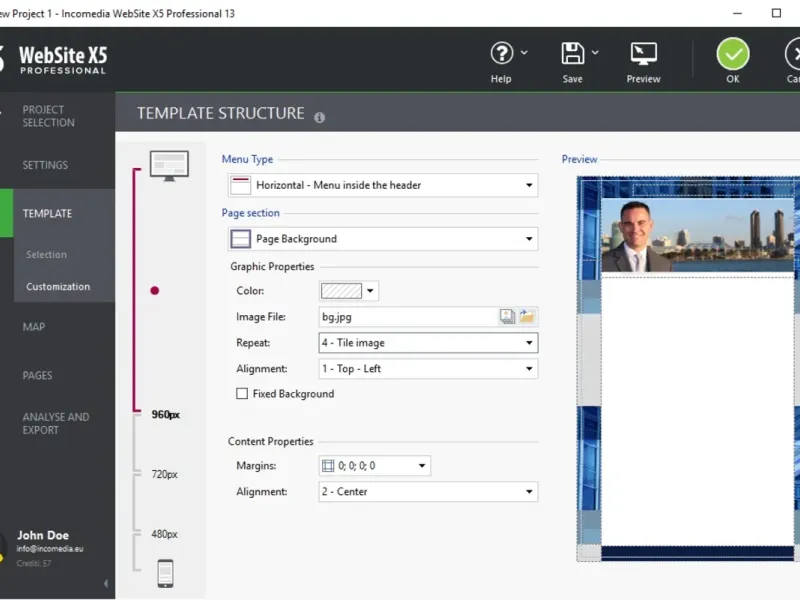Screen dimensions: 800x600
Task: Click the red breakpoint marker dot
Action: 155,291
